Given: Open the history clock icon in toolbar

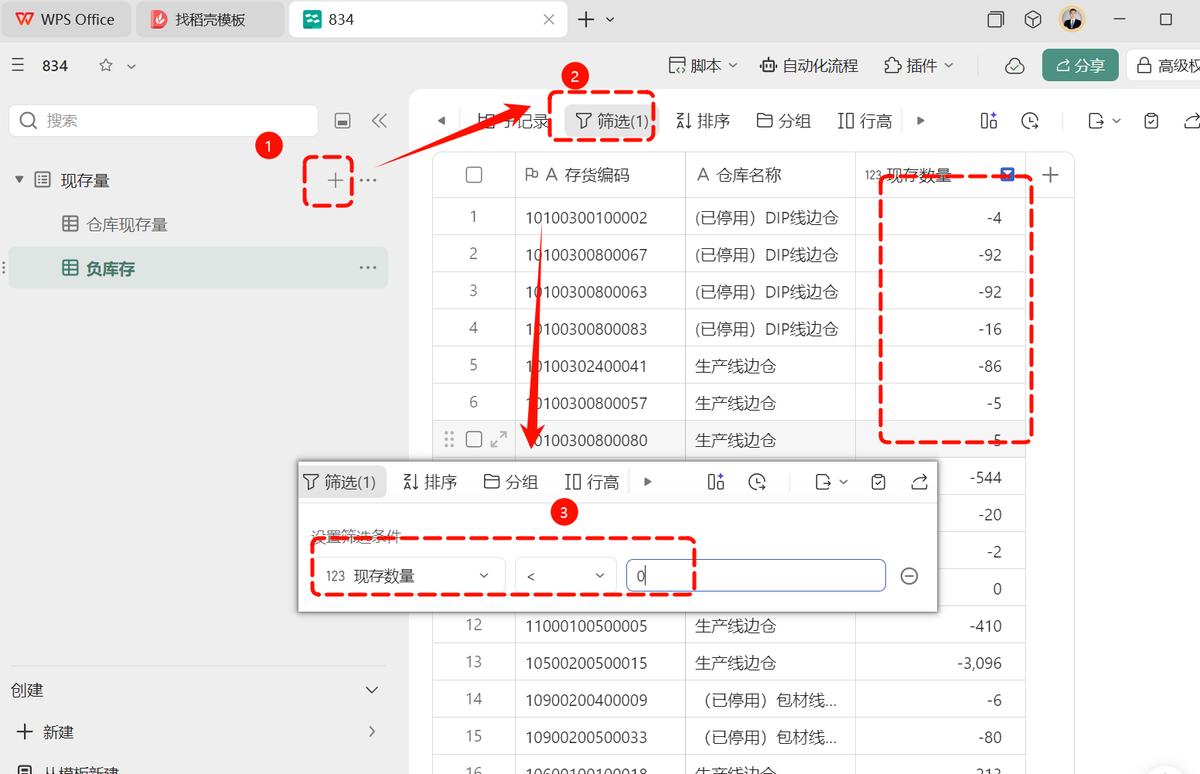Looking at the screenshot, I should (x=1030, y=121).
